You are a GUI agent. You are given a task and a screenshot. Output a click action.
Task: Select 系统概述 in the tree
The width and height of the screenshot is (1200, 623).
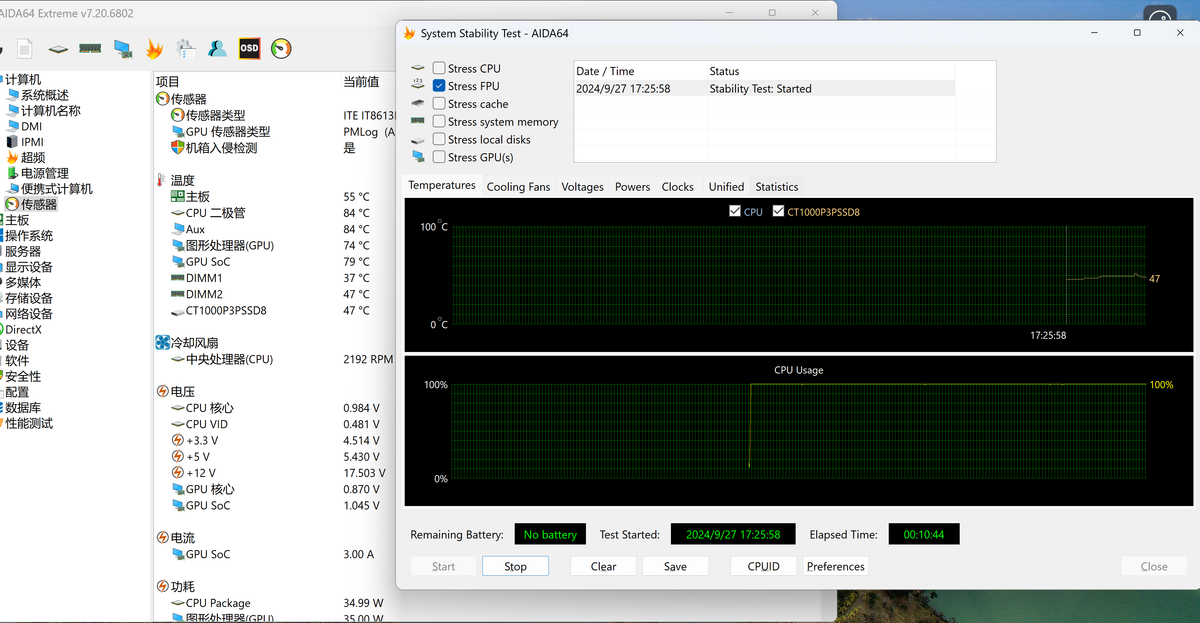click(45, 95)
